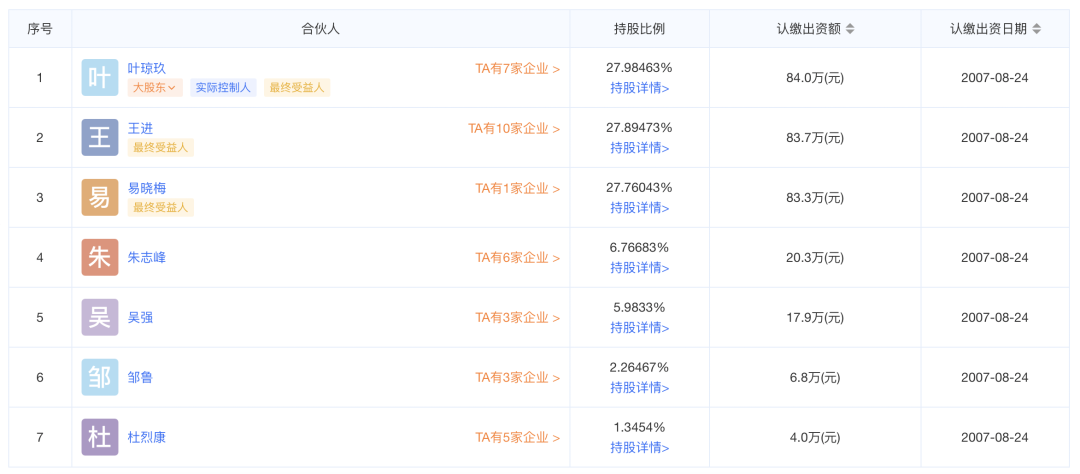Open partner link 易晓梅
The image size is (1080, 474).
(x=147, y=188)
